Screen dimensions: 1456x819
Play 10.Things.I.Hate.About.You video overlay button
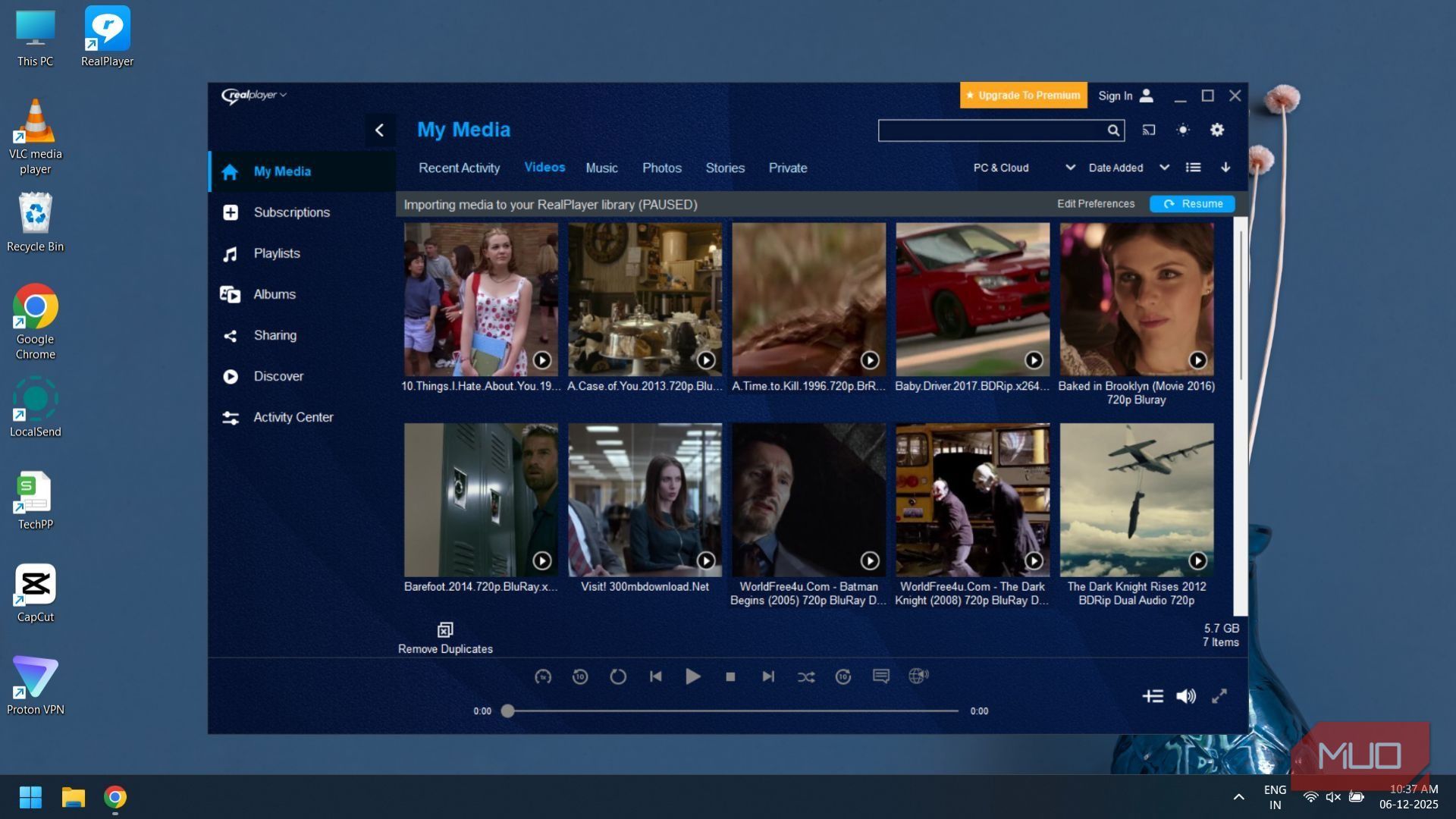(541, 360)
